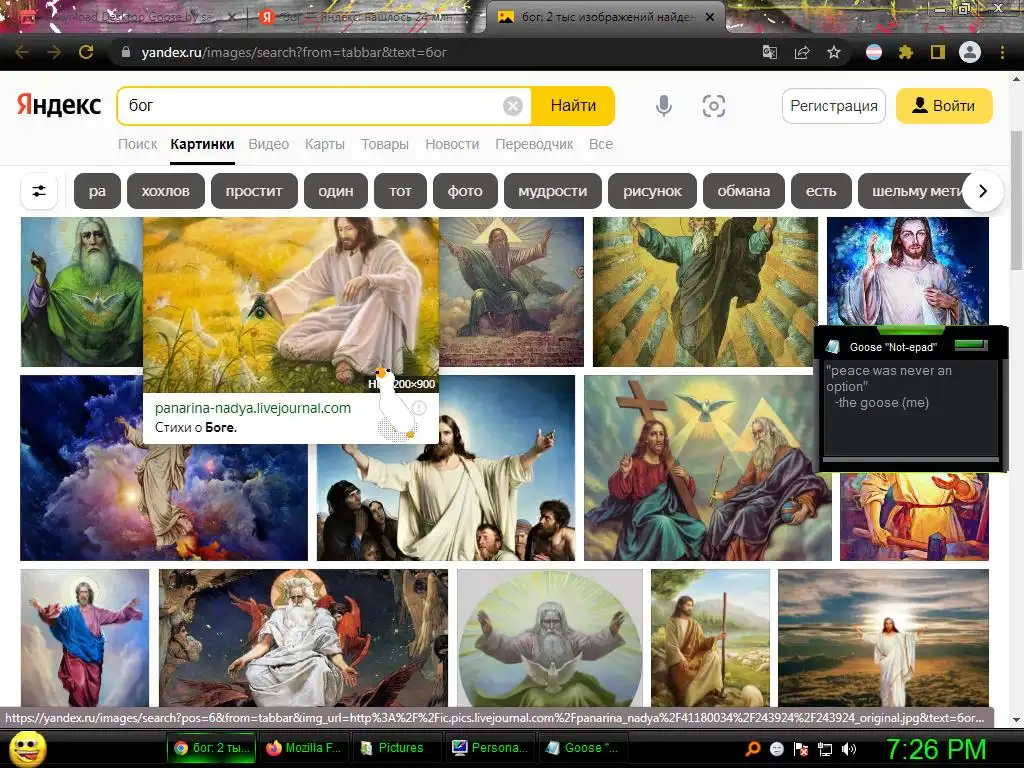Click the striped extension icon beside puzzle piece
Screen dimensions: 1024x768
[874, 52]
